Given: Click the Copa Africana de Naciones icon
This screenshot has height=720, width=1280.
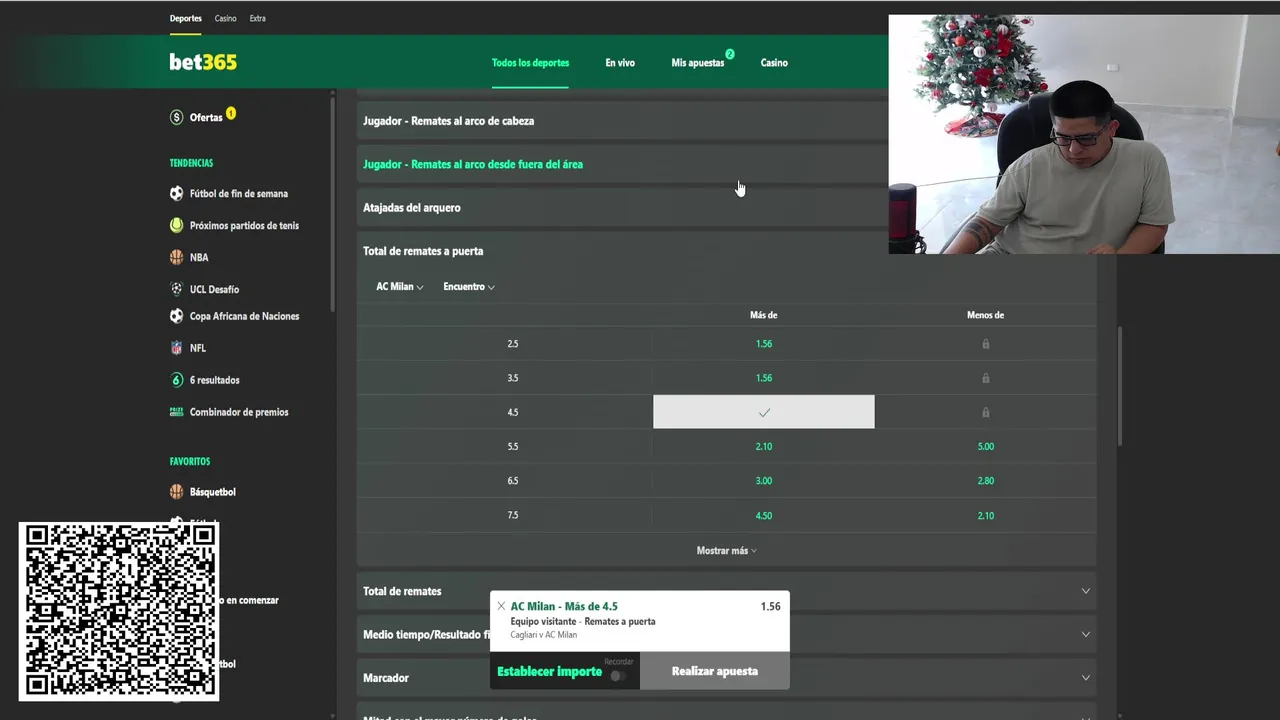Looking at the screenshot, I should click(x=177, y=316).
